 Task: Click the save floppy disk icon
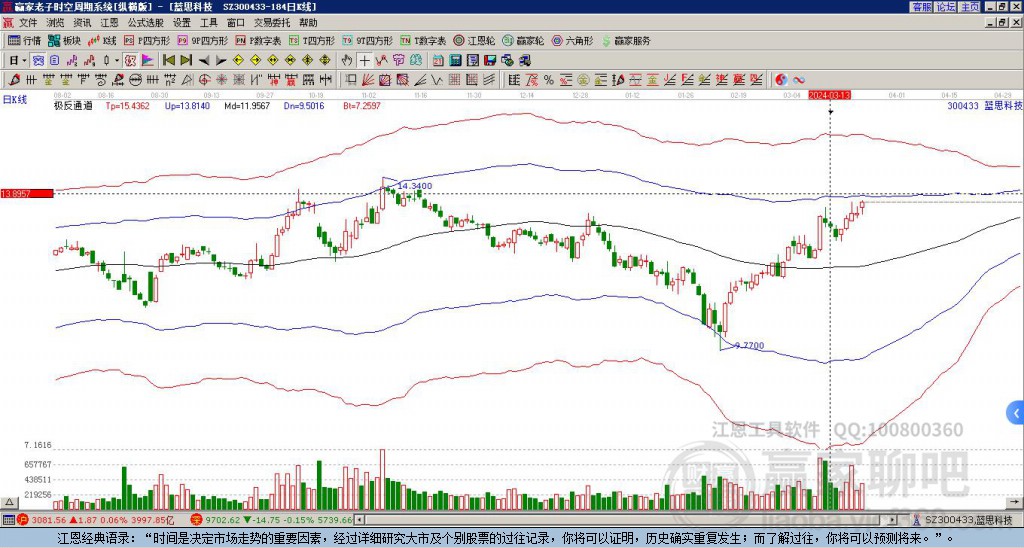490,61
